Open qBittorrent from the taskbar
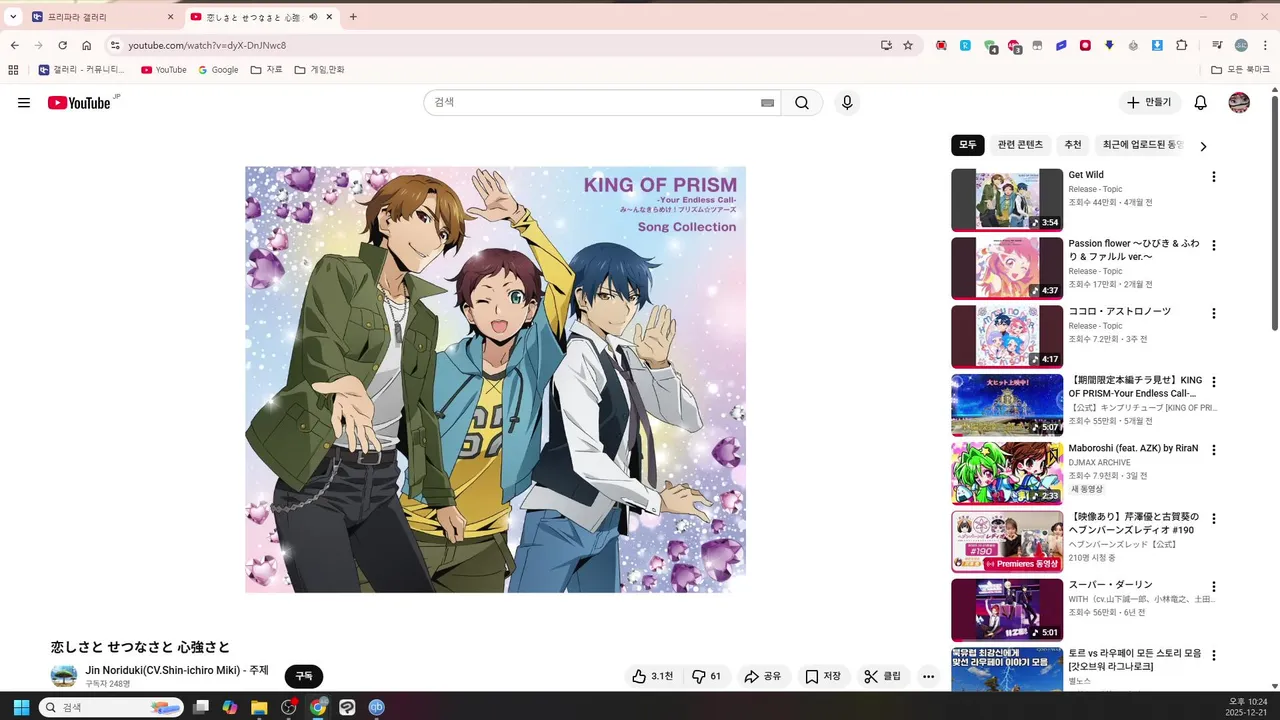 click(x=377, y=707)
